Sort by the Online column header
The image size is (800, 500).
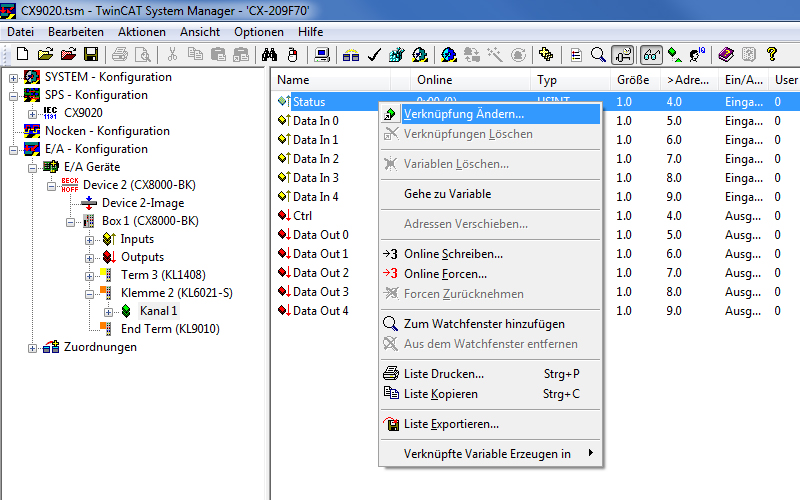tap(470, 80)
